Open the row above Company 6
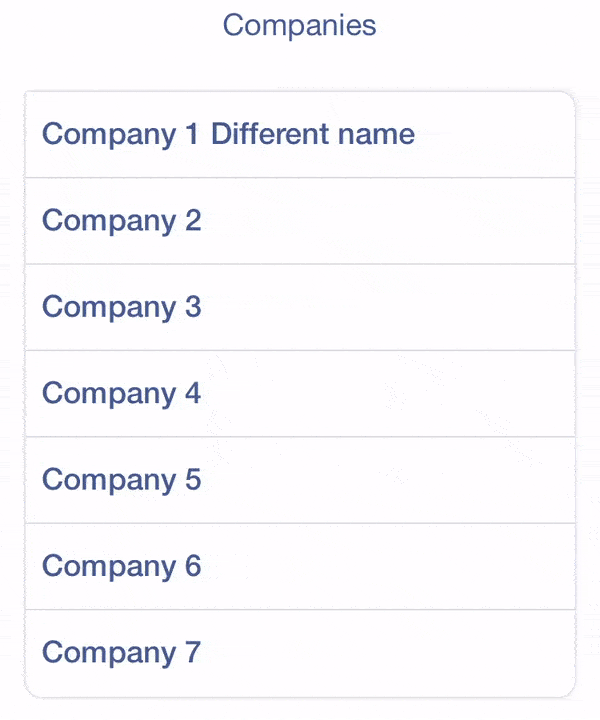Screen dimensions: 600x720 pyautogui.click(x=300, y=480)
